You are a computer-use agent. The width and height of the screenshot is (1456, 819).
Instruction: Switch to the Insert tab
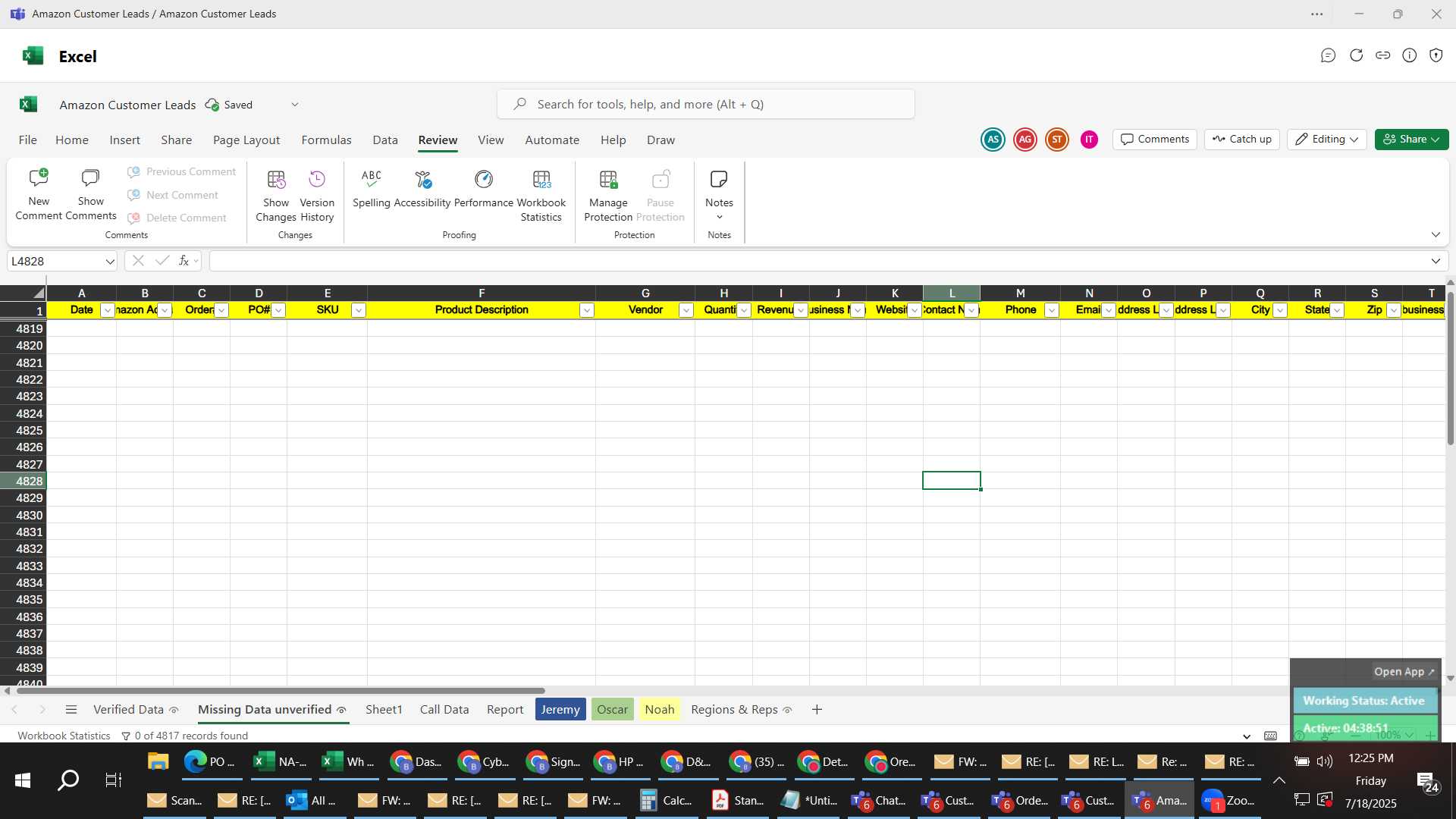pos(124,140)
